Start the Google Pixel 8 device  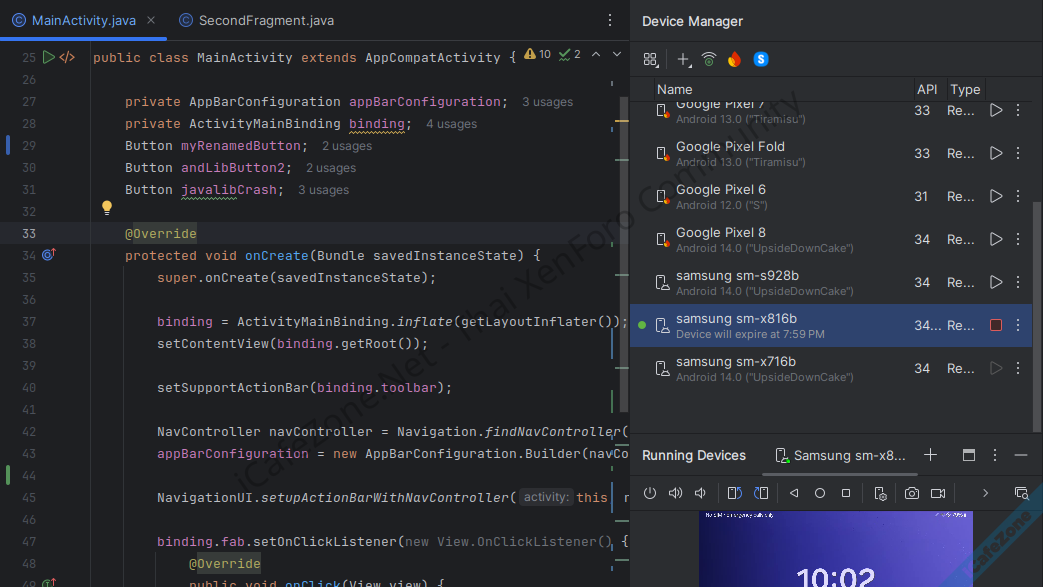[995, 239]
